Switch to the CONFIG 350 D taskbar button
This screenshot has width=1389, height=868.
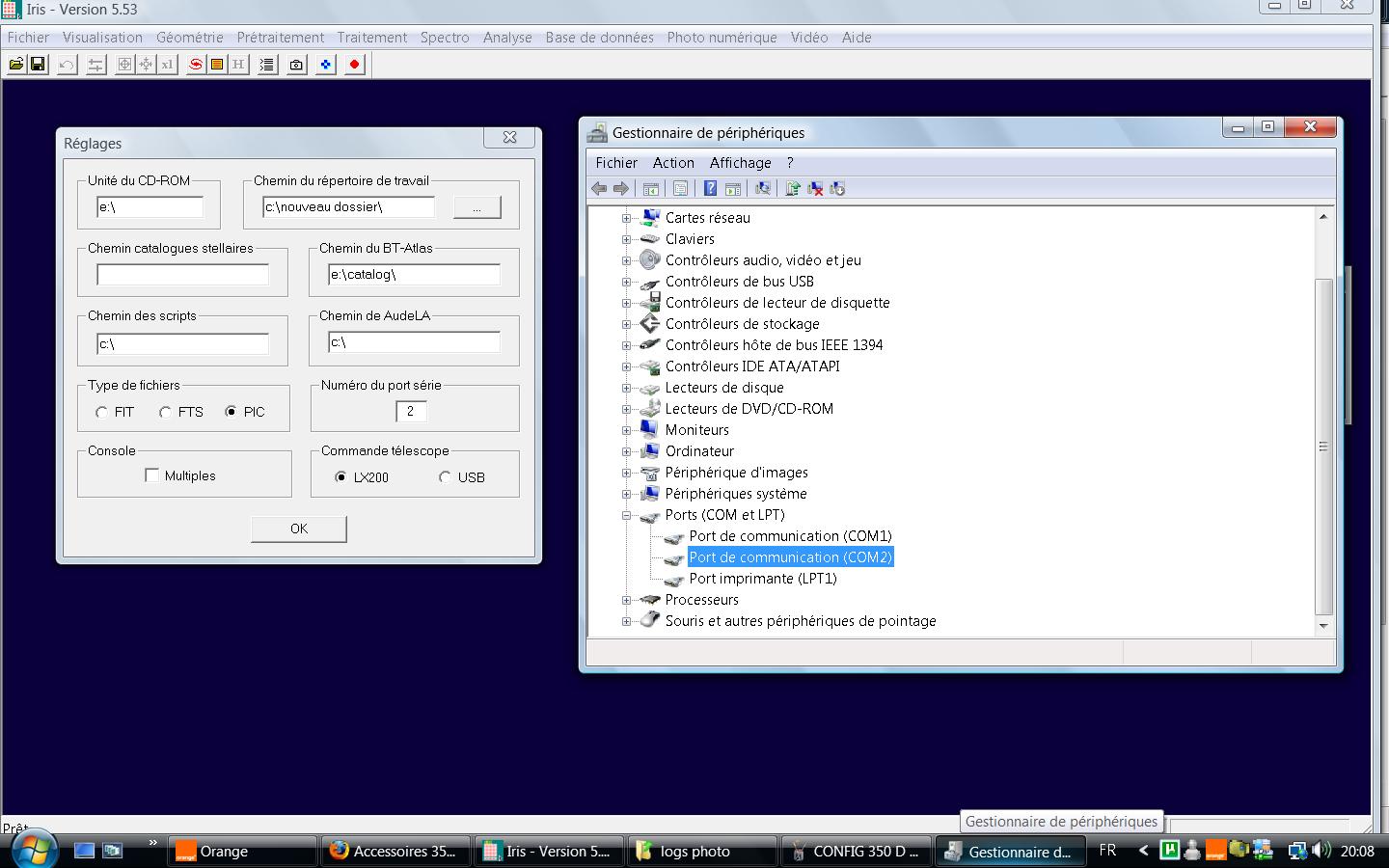pos(857,852)
